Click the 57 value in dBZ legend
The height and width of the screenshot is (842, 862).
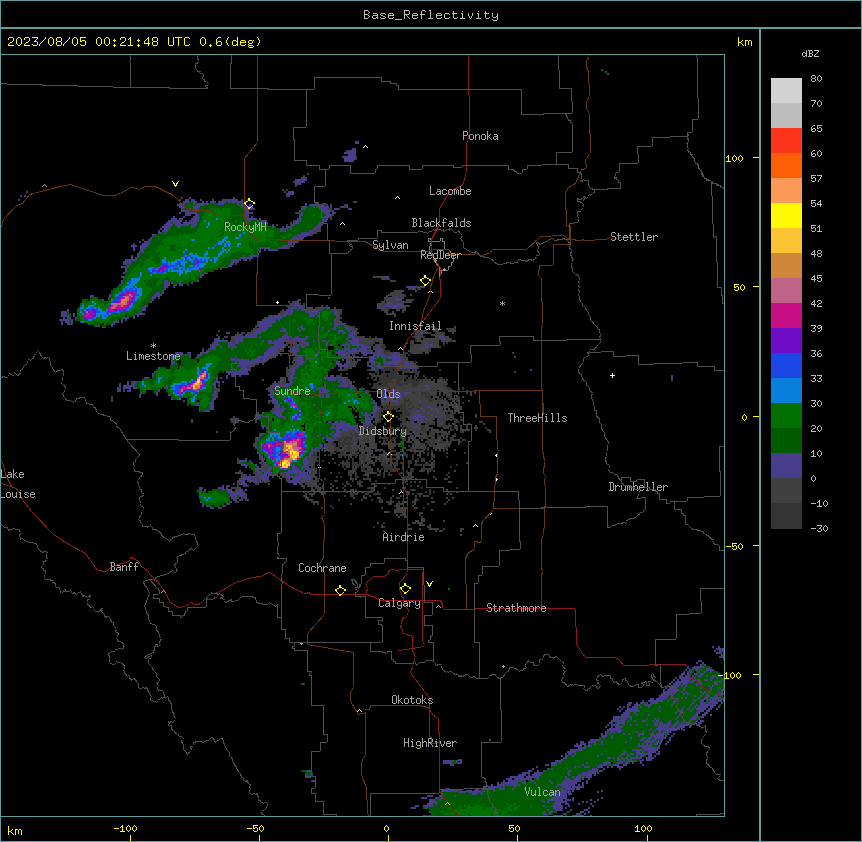(816, 179)
